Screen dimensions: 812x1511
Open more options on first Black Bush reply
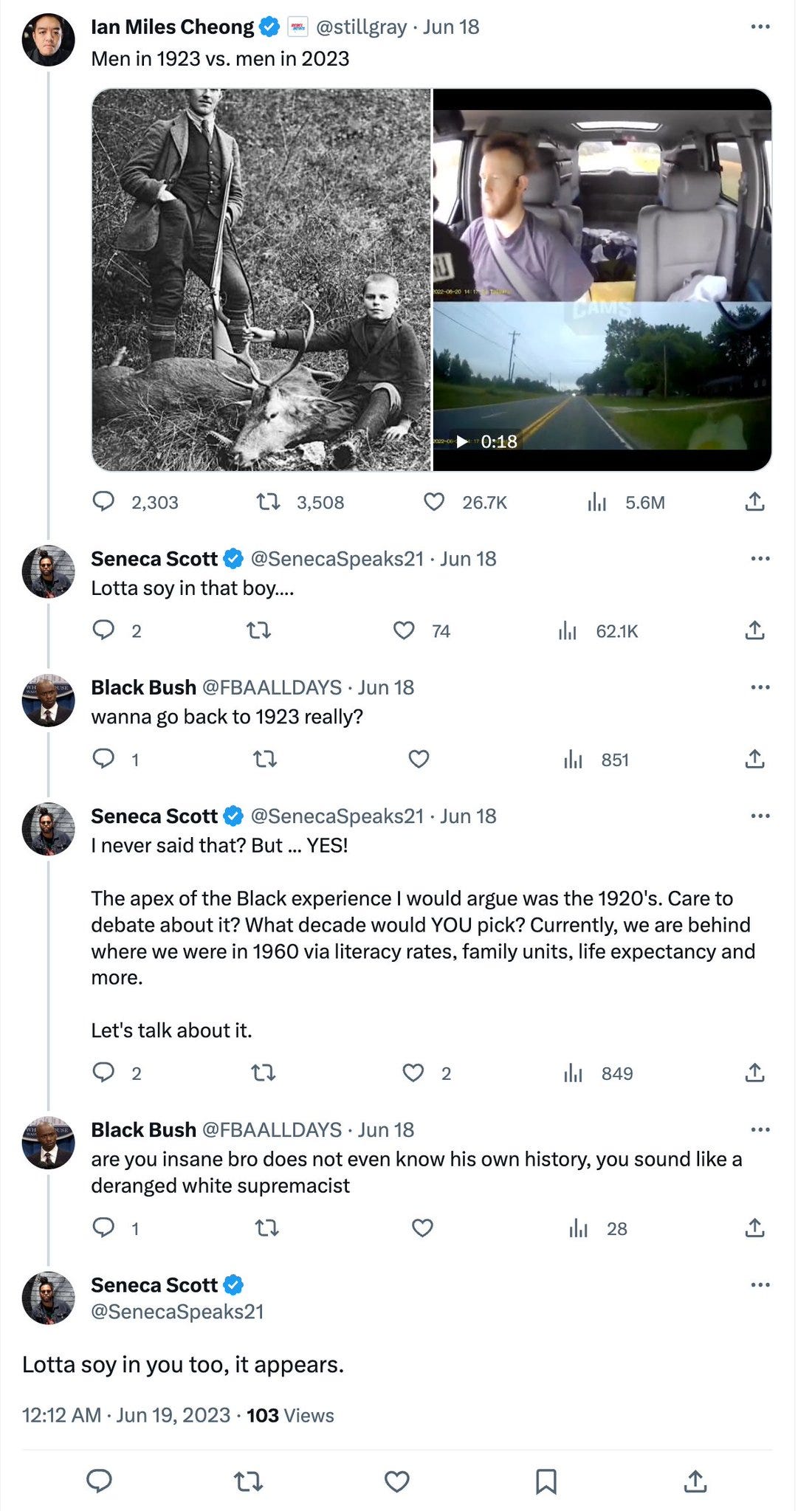760,687
